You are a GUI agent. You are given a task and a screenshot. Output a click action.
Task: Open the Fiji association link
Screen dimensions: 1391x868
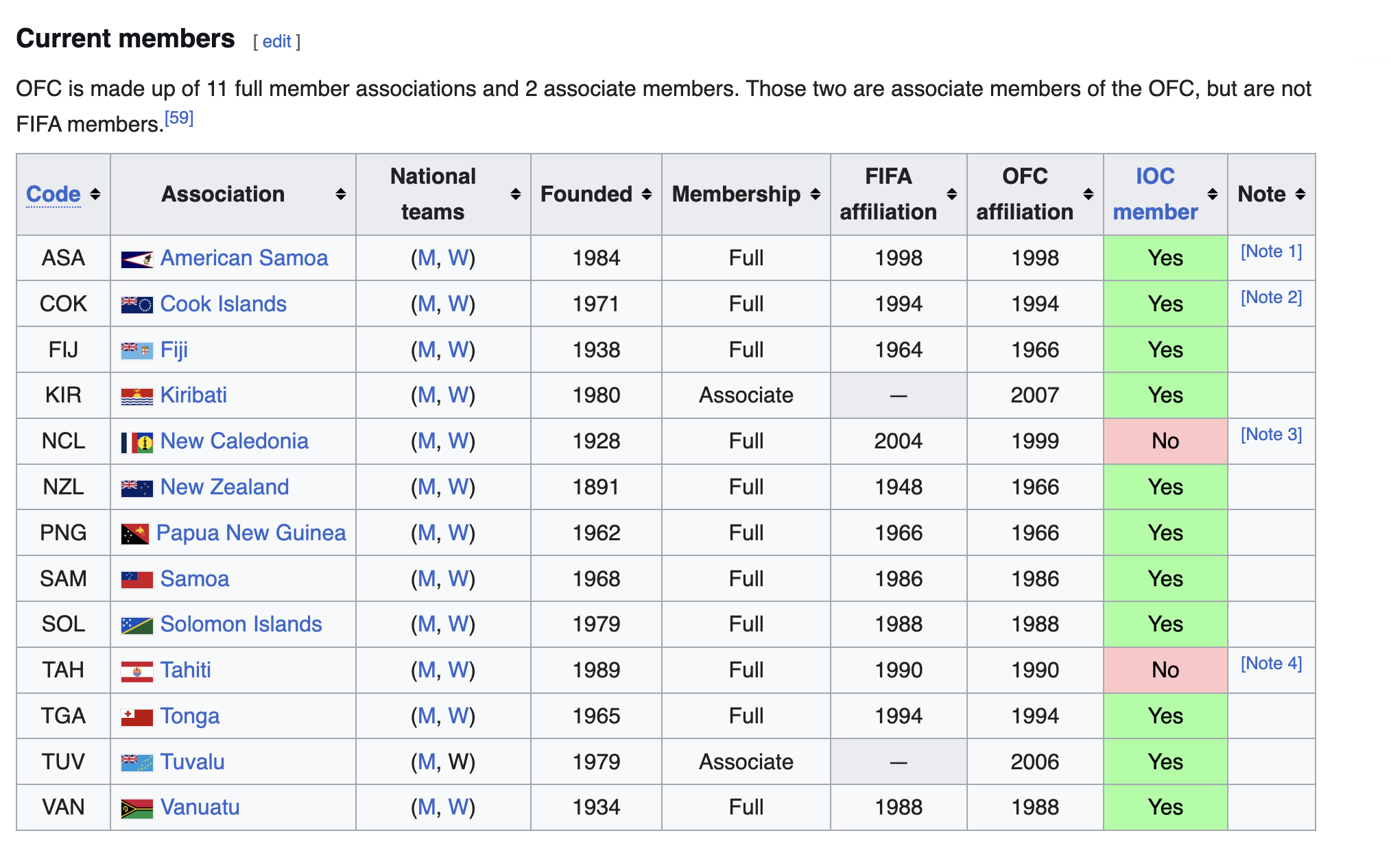pos(174,350)
